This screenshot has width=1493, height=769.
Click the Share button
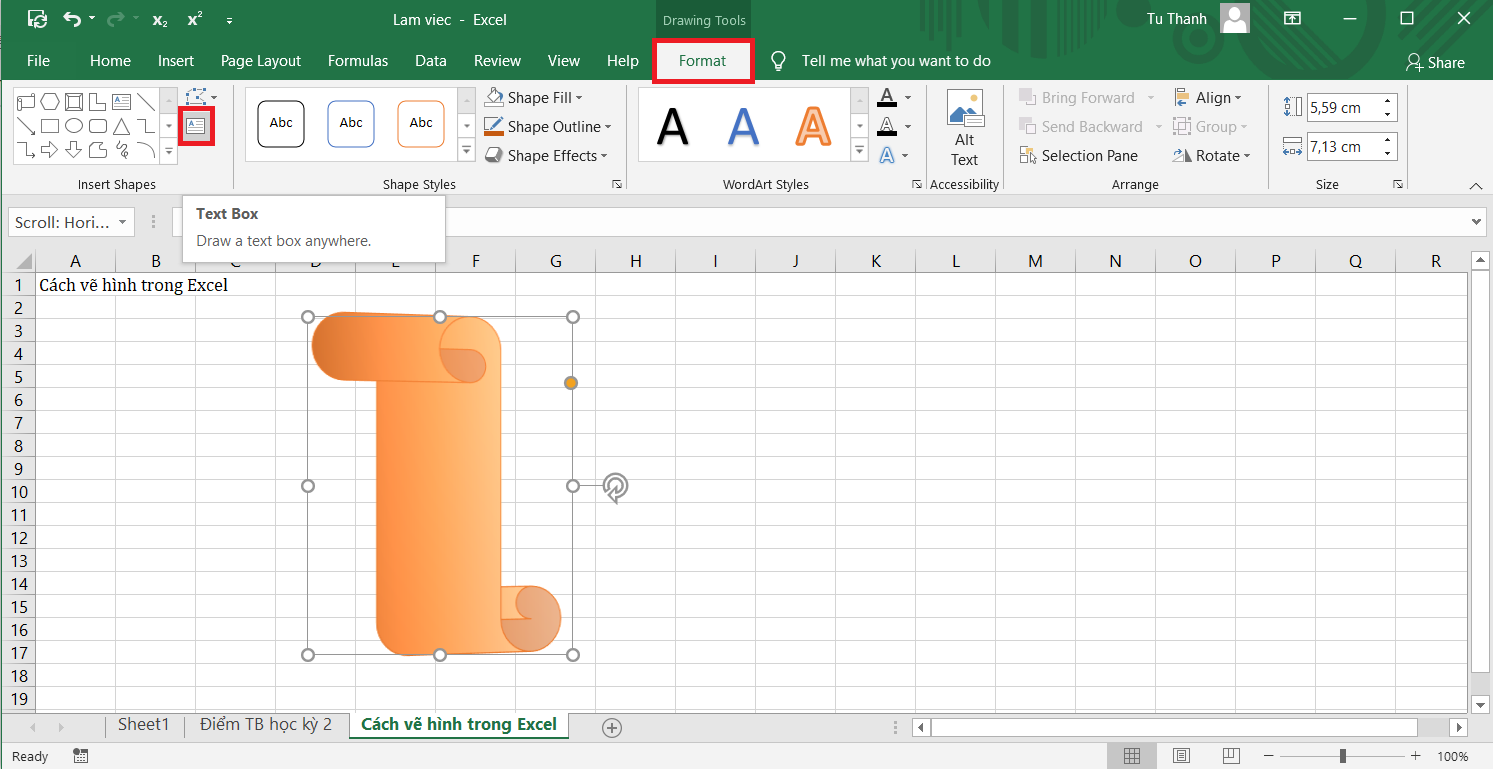tap(1435, 62)
